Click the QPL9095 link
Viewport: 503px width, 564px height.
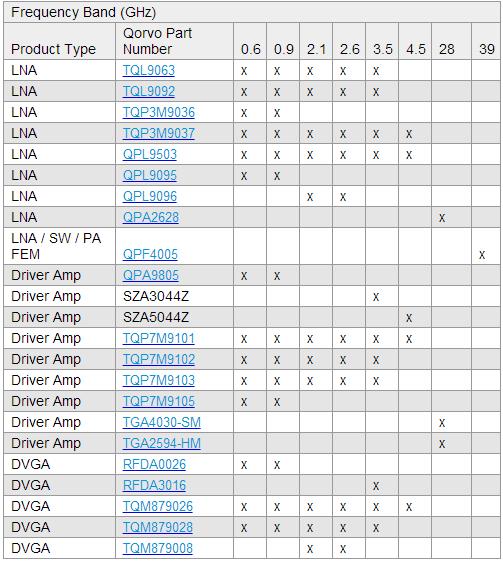tap(150, 175)
